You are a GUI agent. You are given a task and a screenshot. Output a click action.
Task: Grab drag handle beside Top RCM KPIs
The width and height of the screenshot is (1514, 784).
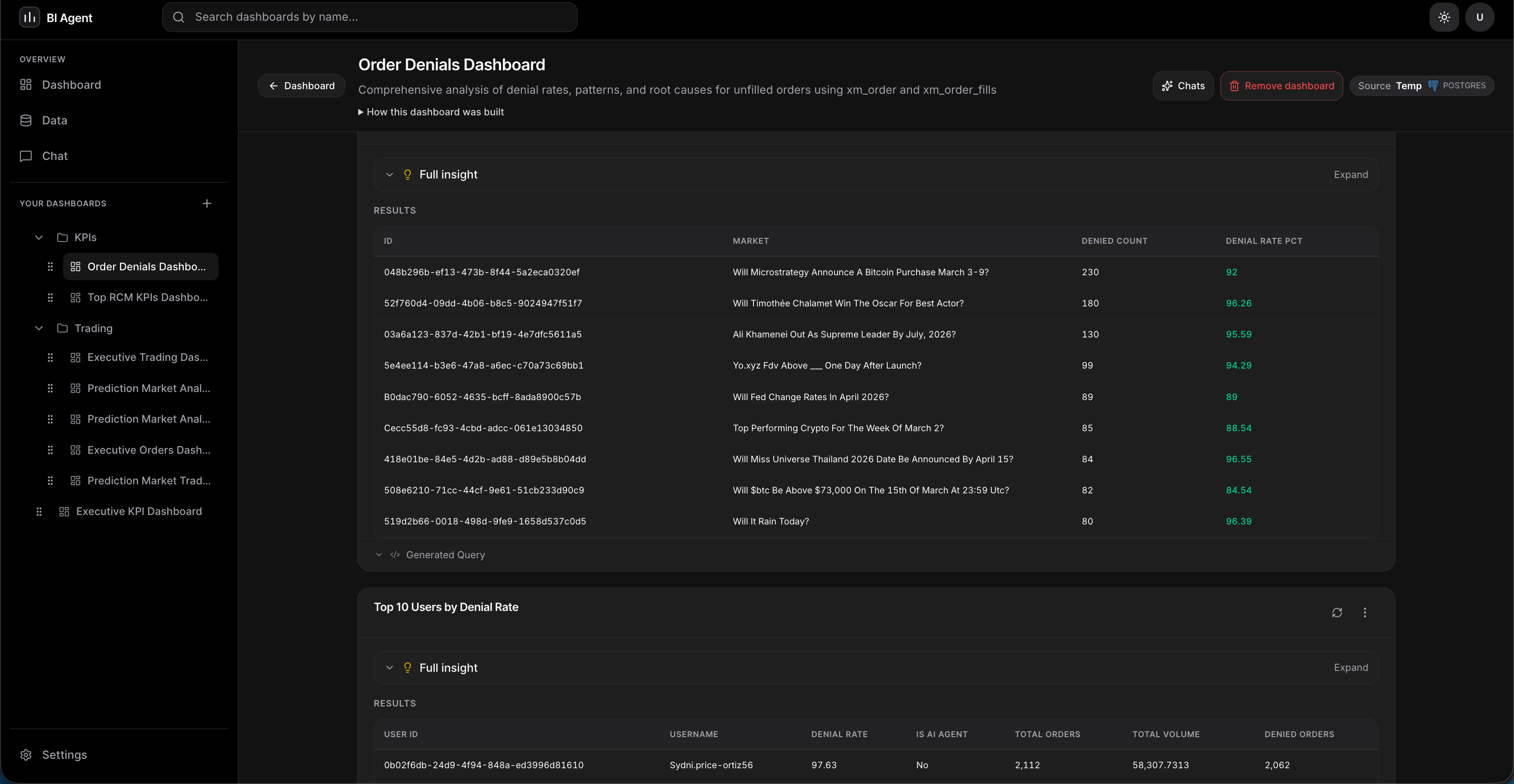pyautogui.click(x=50, y=297)
